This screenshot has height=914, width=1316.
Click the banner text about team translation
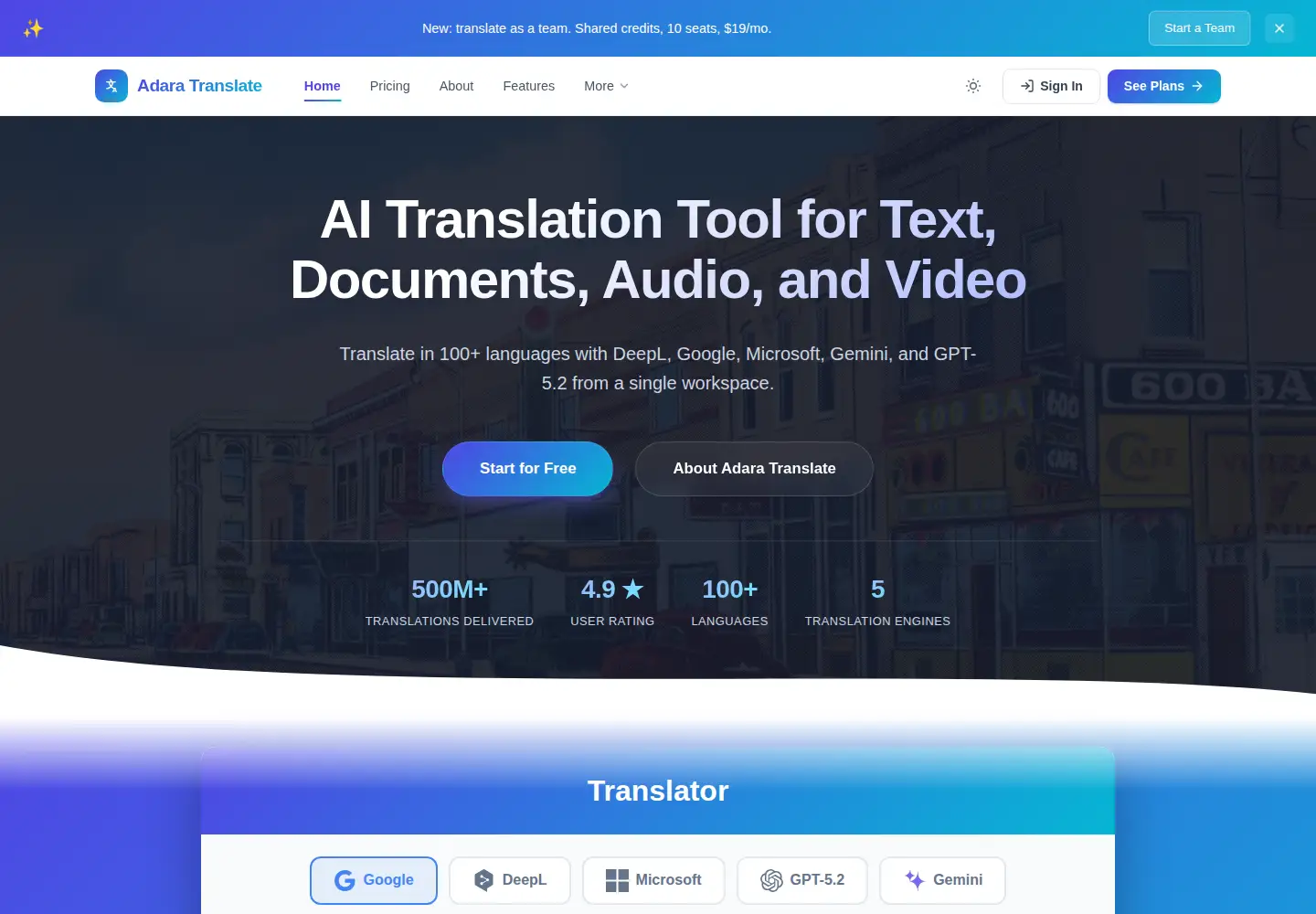coord(597,28)
